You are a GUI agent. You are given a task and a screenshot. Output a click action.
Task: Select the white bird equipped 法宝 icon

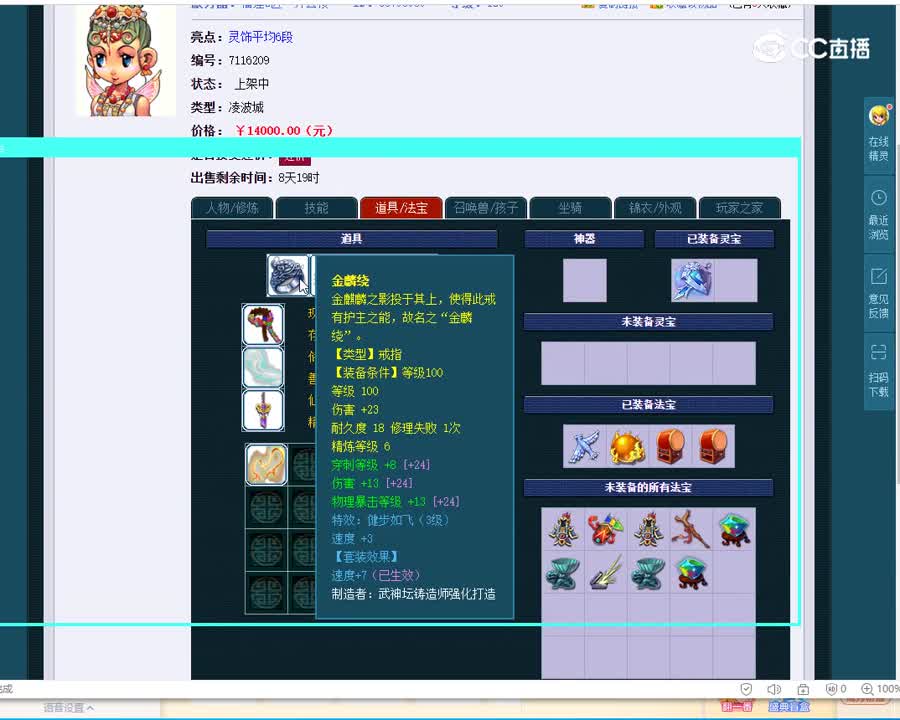click(584, 447)
